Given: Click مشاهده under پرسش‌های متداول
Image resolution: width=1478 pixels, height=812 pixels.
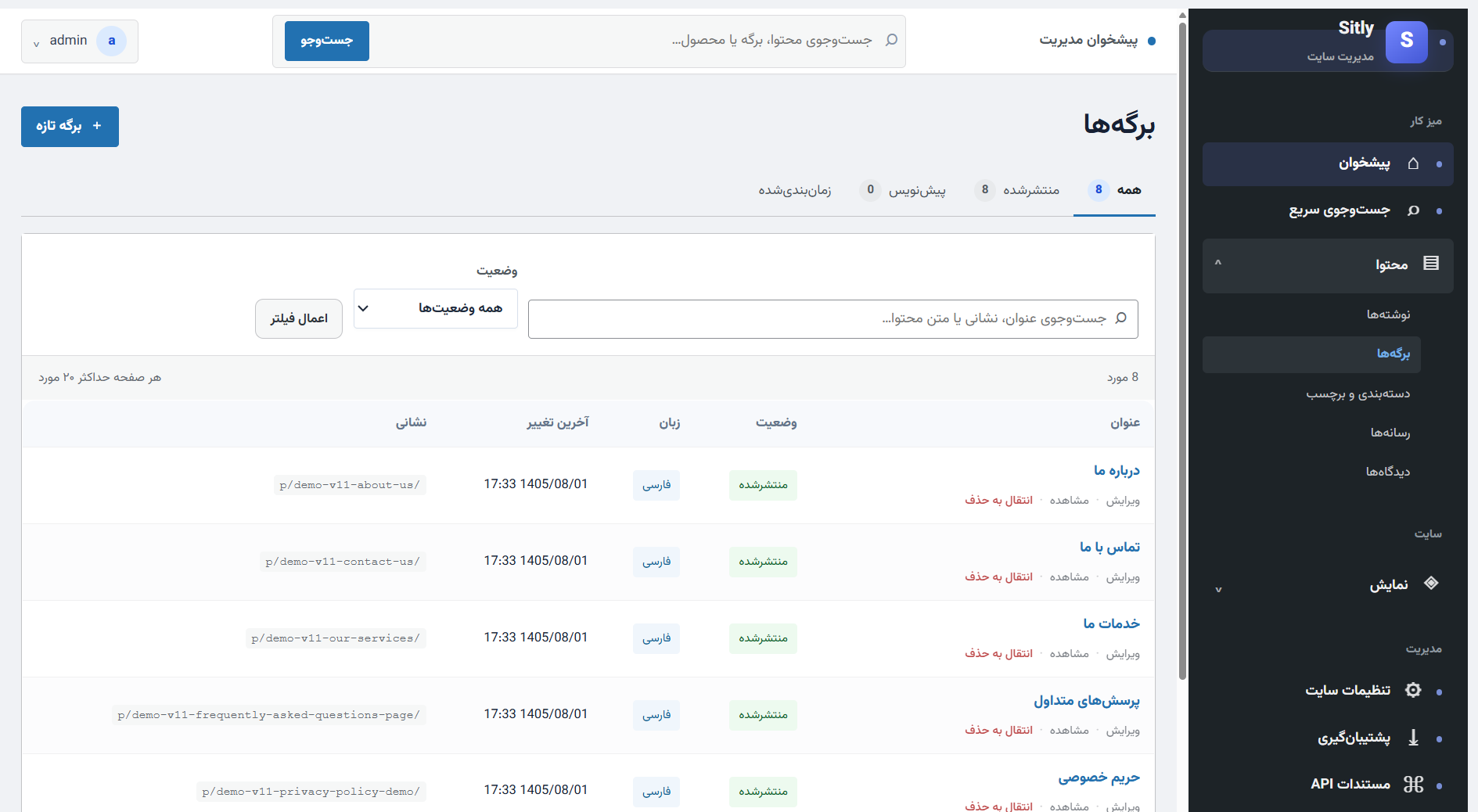Looking at the screenshot, I should tap(1069, 730).
